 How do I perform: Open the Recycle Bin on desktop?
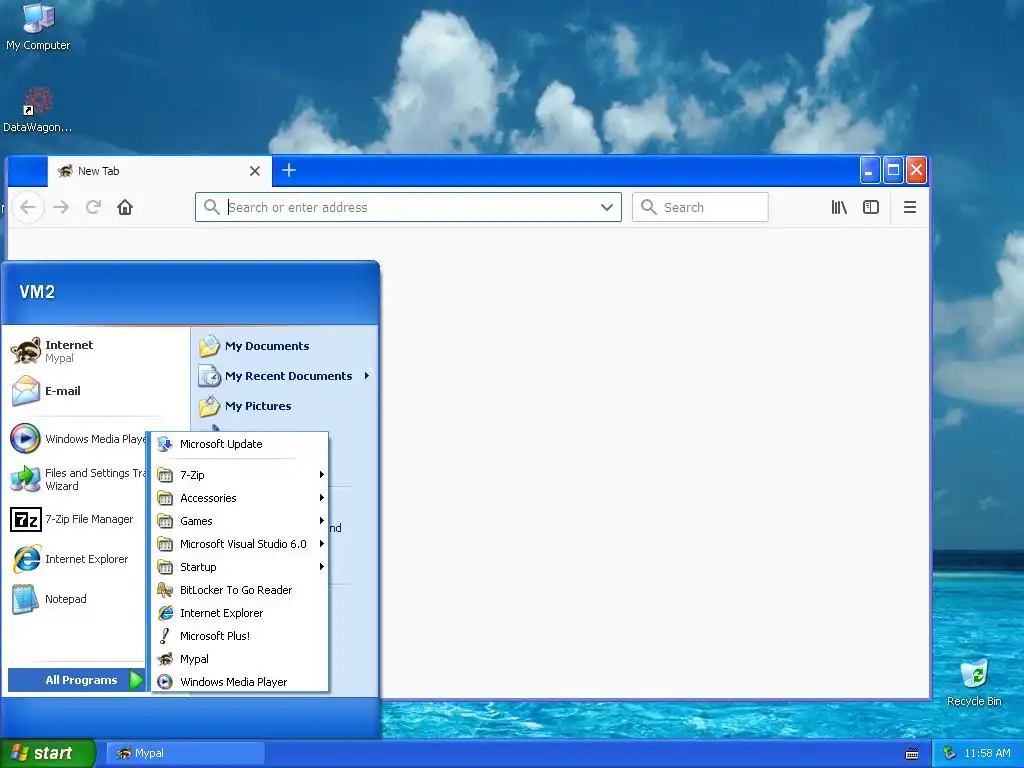tap(974, 682)
